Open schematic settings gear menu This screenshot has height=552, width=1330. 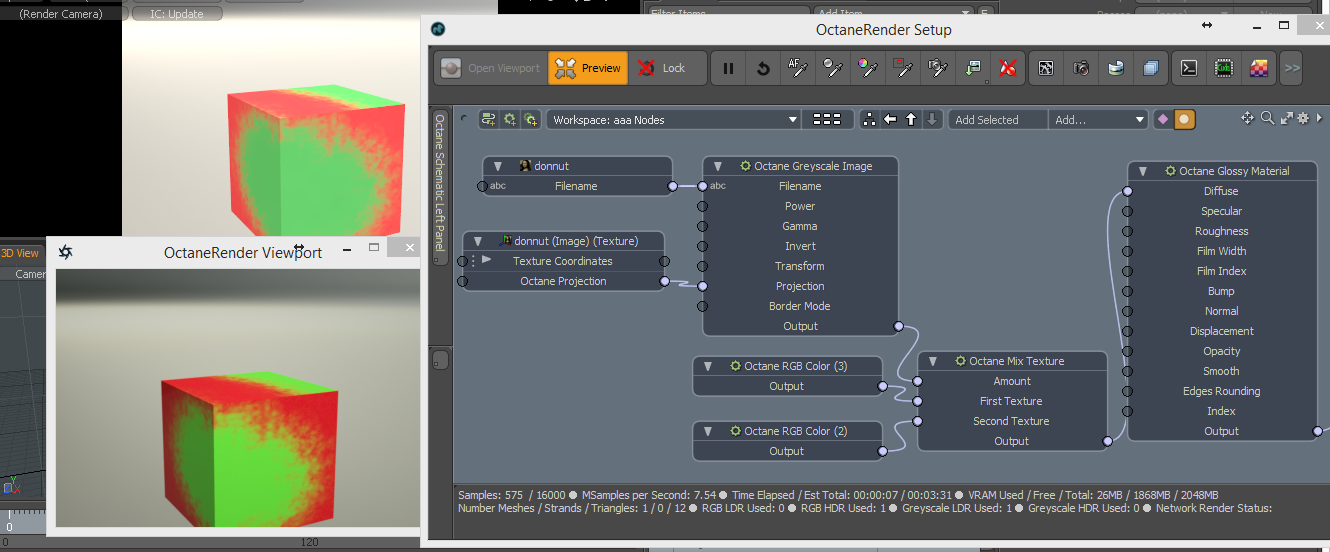1303,118
